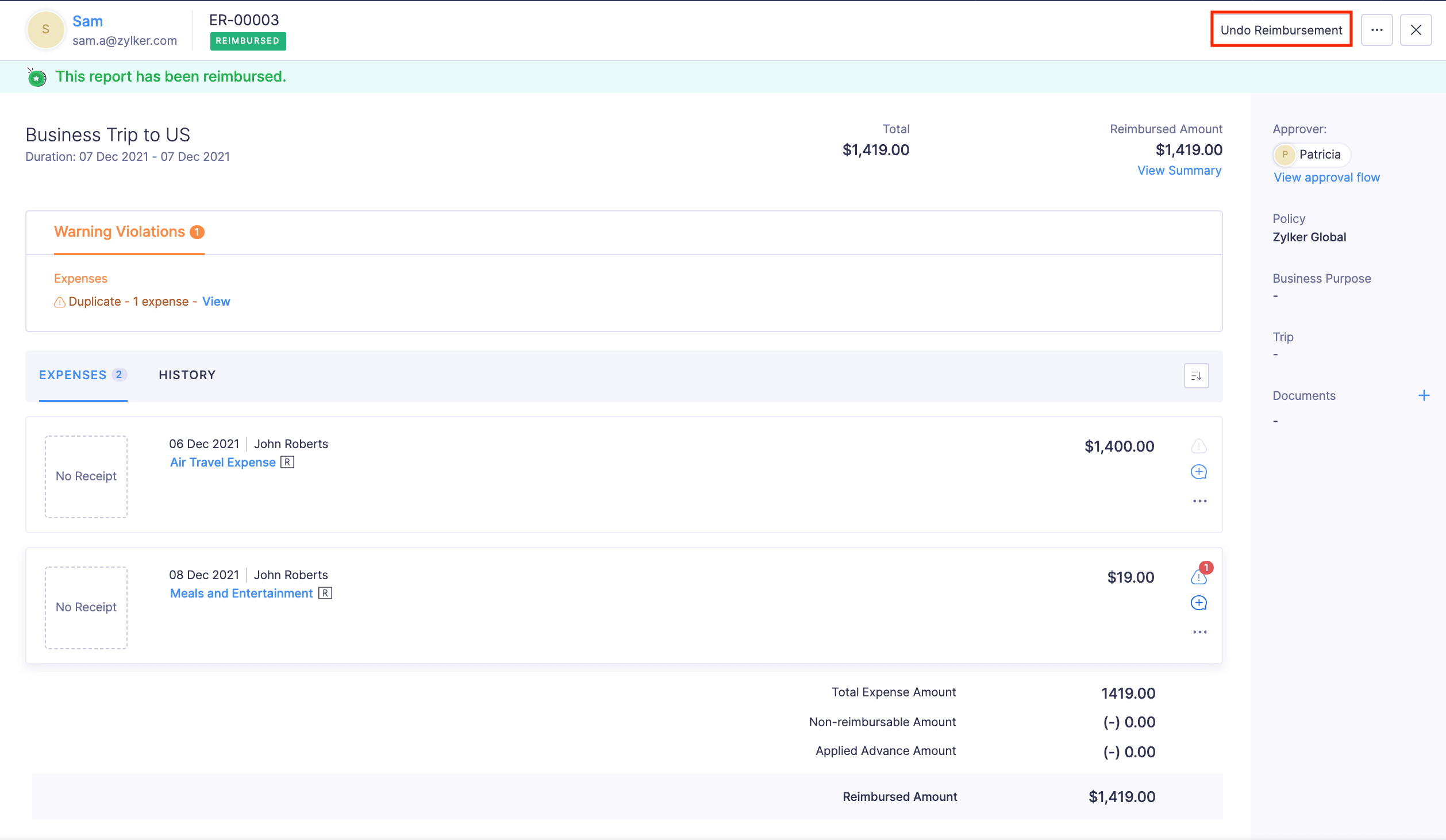Click the reimbursable badge on Air Travel Expense

[287, 461]
